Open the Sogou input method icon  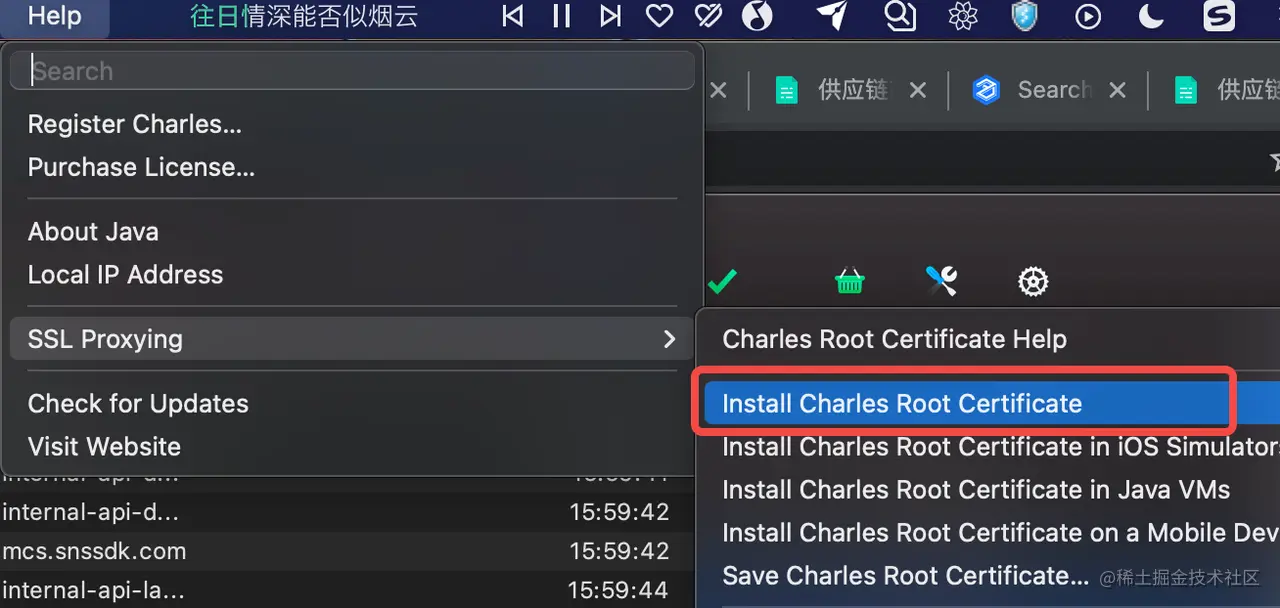pos(1218,16)
